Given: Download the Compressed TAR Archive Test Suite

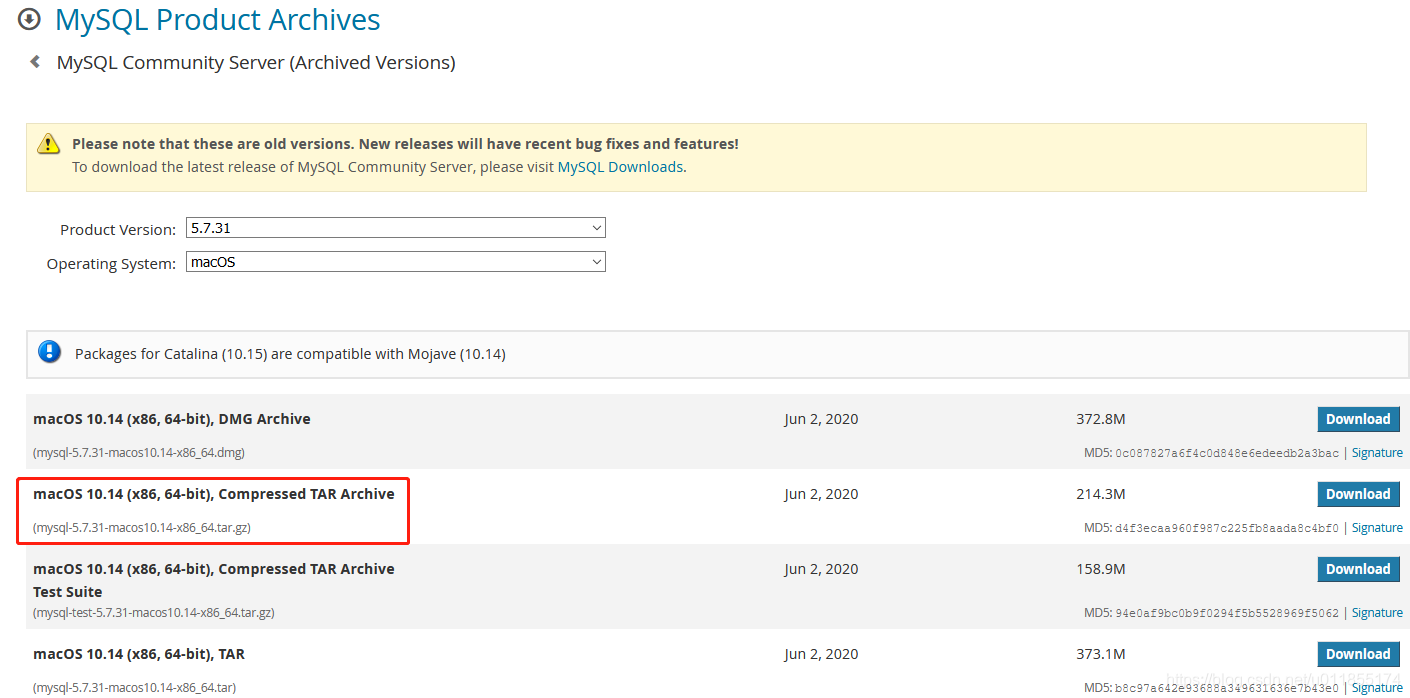Looking at the screenshot, I should 1358,569.
